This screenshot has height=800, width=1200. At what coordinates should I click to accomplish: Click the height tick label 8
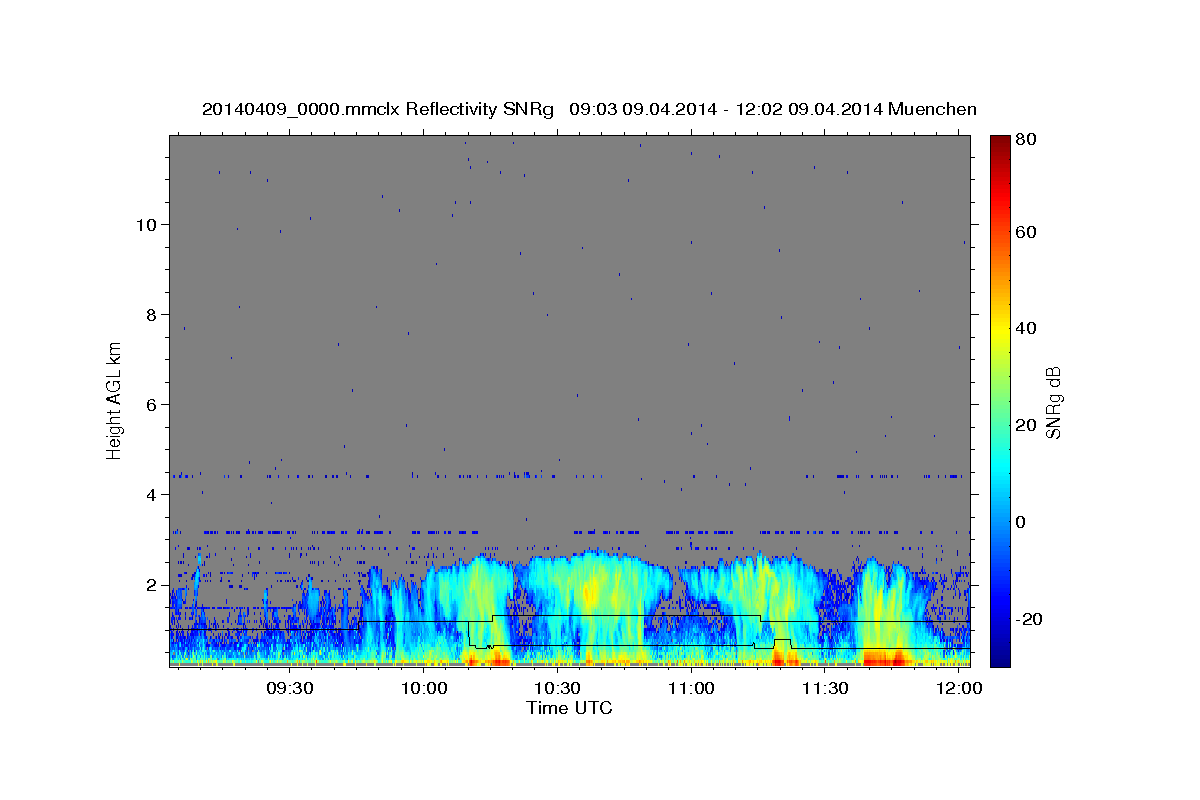149,314
